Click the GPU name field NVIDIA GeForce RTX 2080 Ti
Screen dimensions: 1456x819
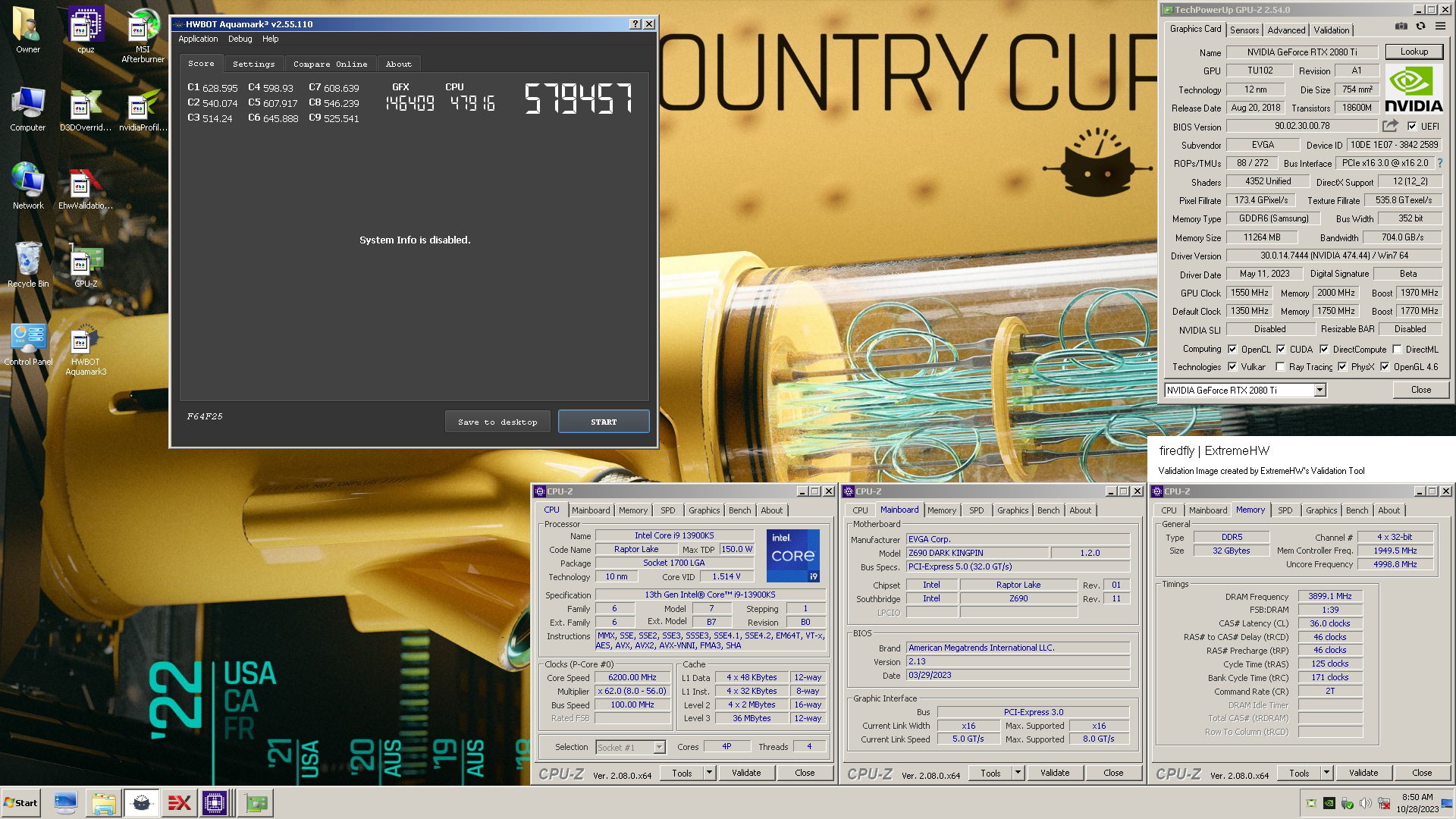click(1302, 52)
